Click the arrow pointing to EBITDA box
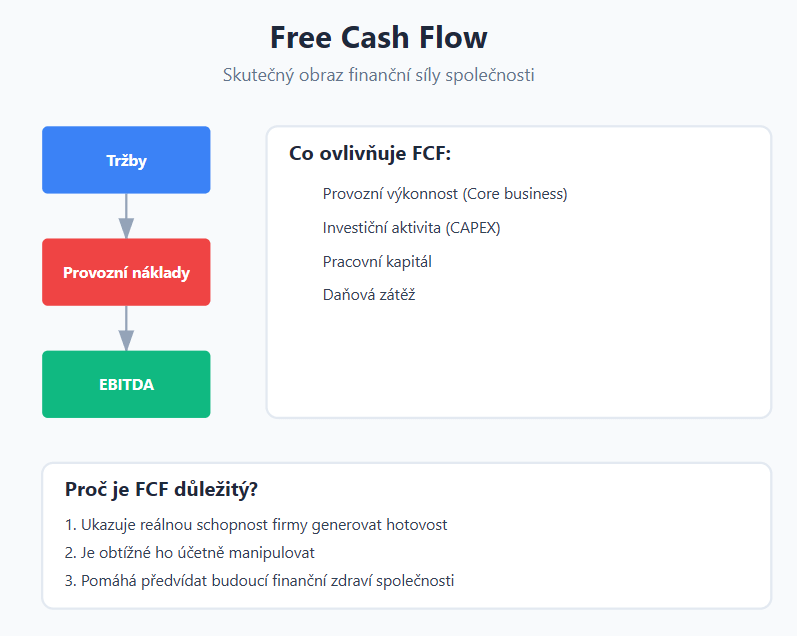The width and height of the screenshot is (797, 636). (x=126, y=328)
